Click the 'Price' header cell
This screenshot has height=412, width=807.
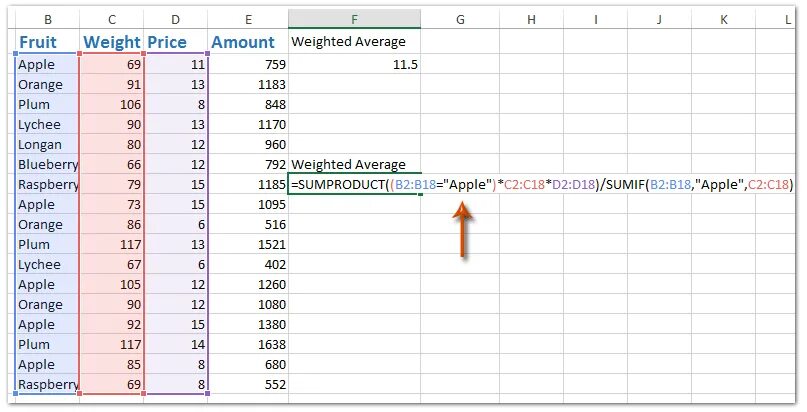click(x=176, y=42)
